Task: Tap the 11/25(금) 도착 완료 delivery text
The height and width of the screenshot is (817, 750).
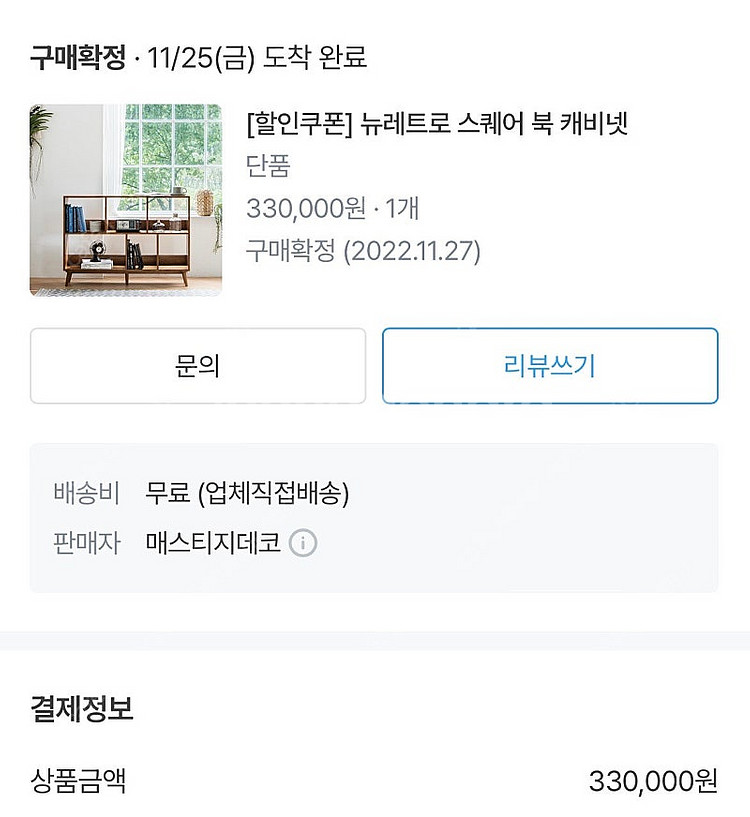Action: coord(257,57)
